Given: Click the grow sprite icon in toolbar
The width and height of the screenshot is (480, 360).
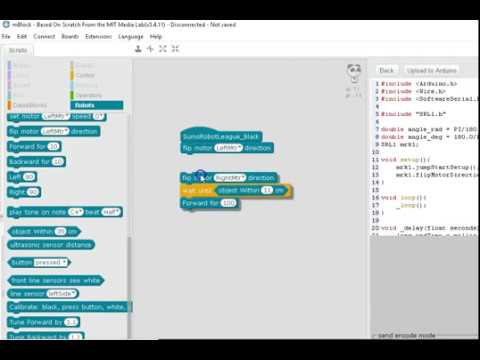Looking at the screenshot, I should tap(163, 49).
